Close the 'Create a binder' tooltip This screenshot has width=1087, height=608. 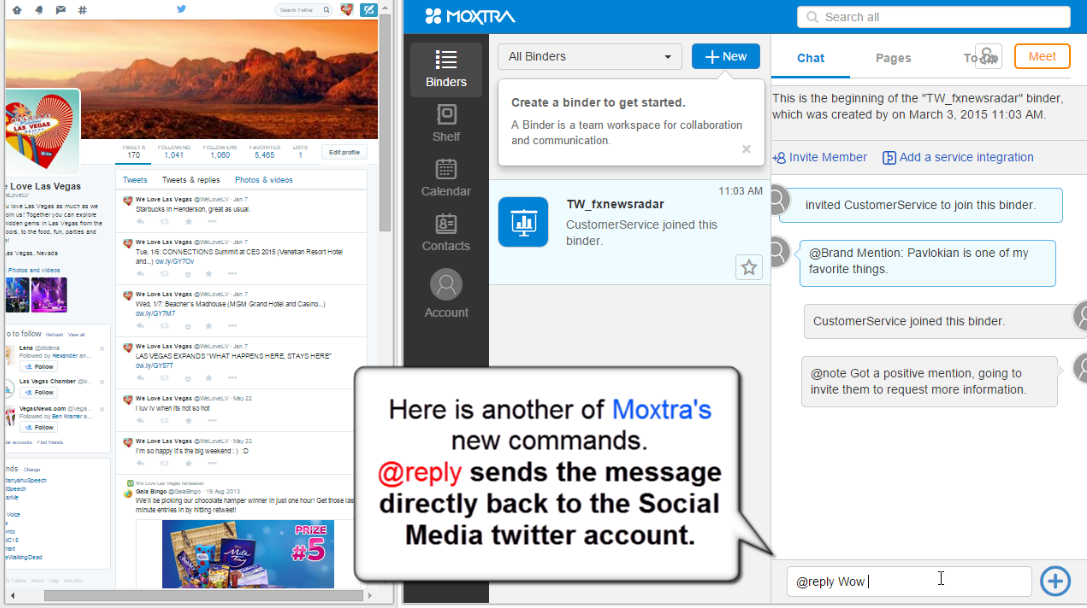746,149
